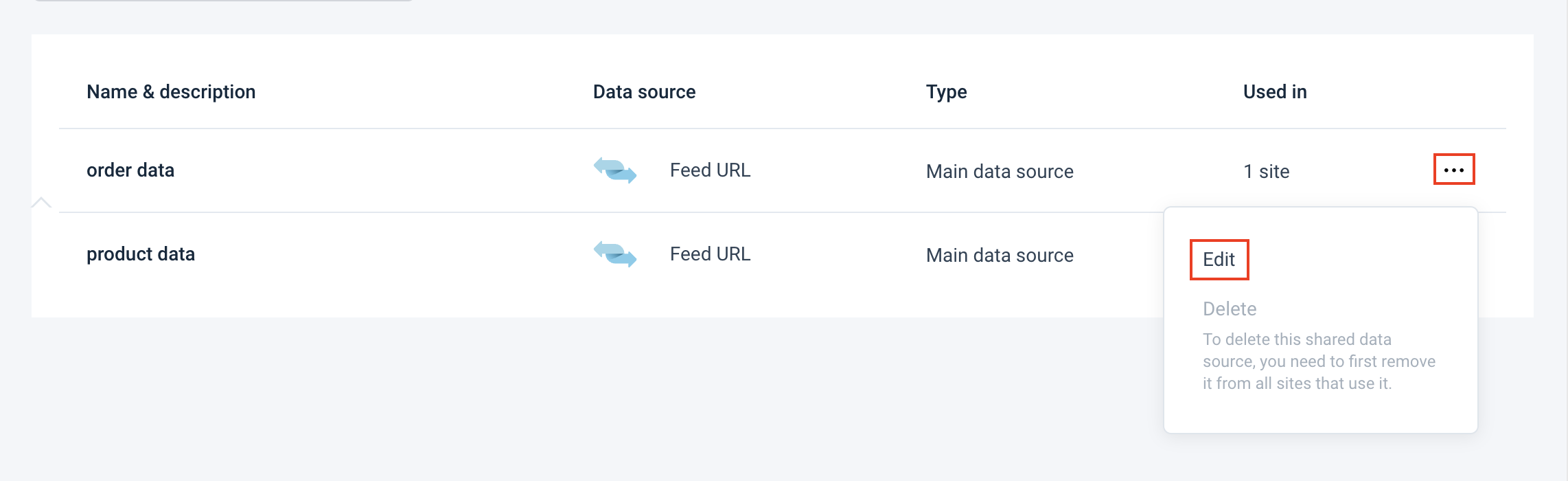
Task: Click Feed URL label in order data row
Action: pos(710,170)
